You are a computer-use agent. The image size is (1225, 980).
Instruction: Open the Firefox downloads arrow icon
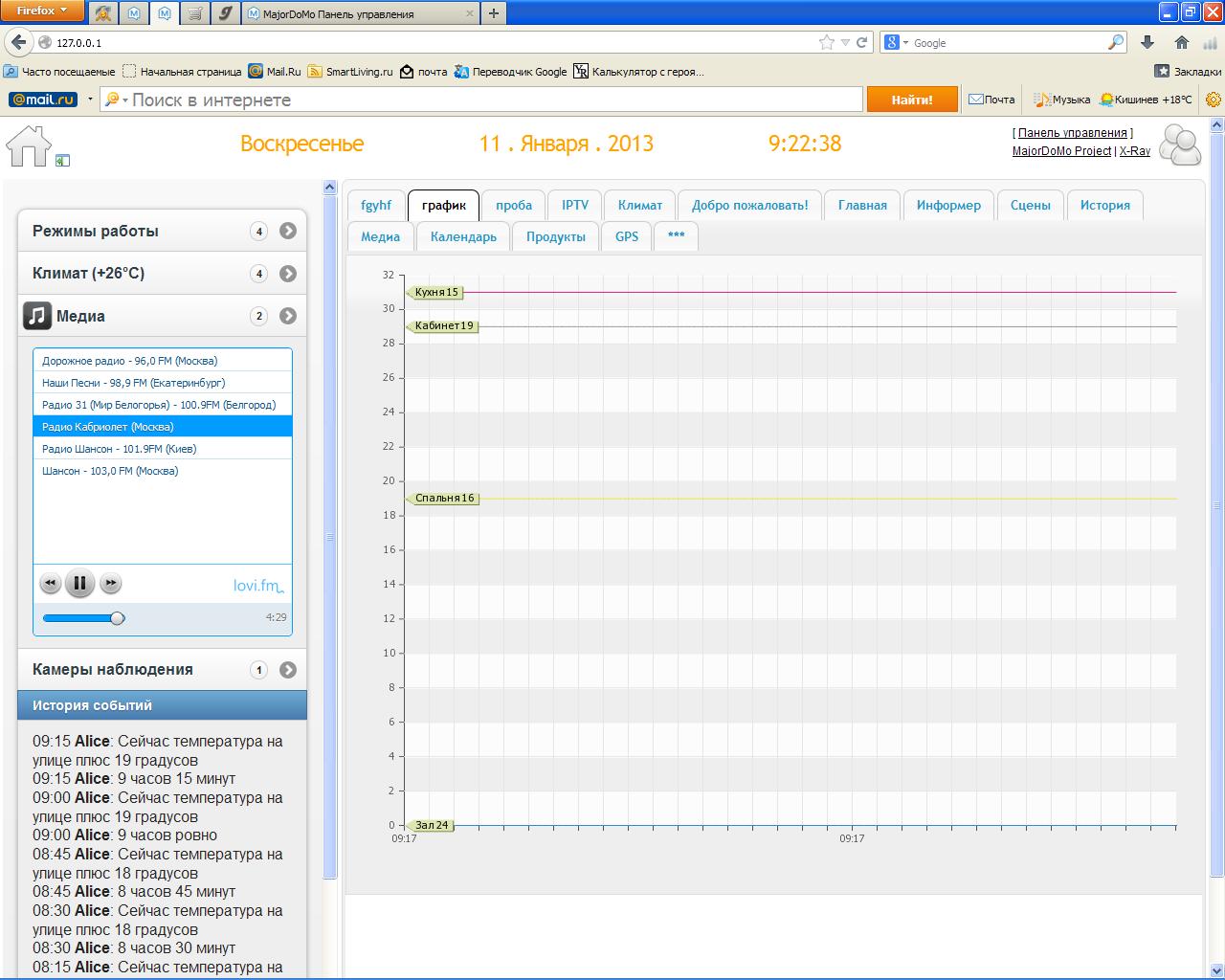coord(1147,42)
